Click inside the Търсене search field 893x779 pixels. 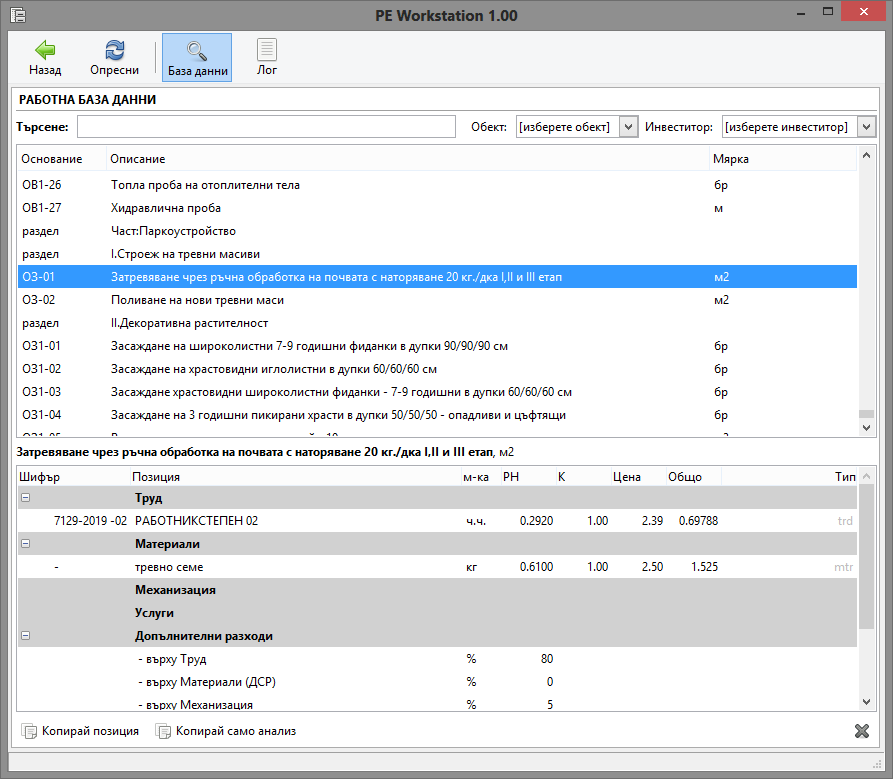click(x=266, y=127)
